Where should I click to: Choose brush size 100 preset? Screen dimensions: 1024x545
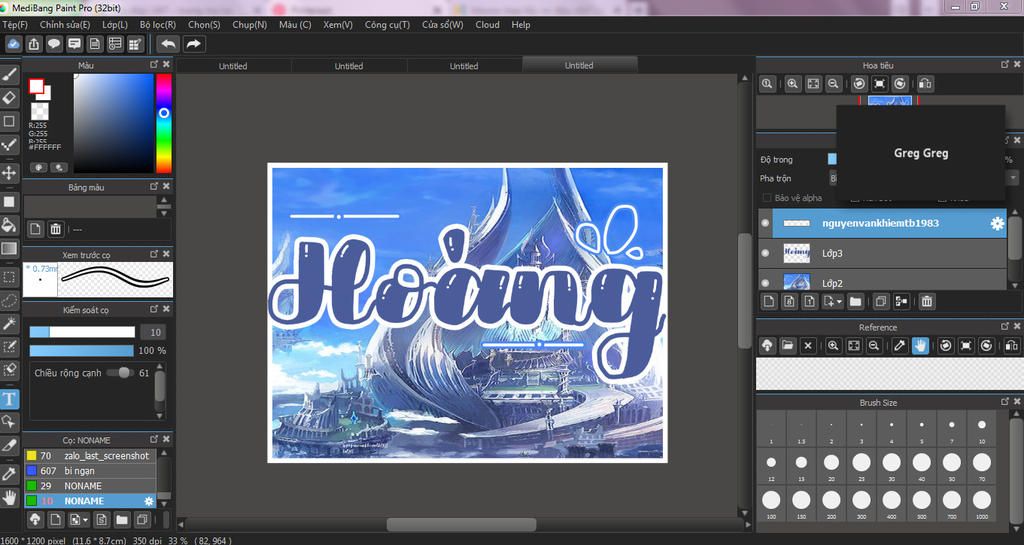click(771, 503)
